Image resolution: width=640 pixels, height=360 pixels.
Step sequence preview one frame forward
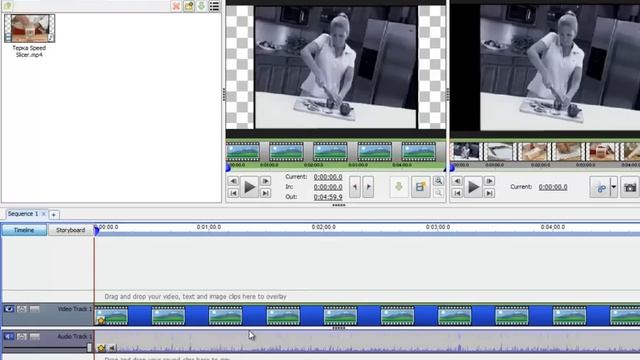pyautogui.click(x=489, y=181)
